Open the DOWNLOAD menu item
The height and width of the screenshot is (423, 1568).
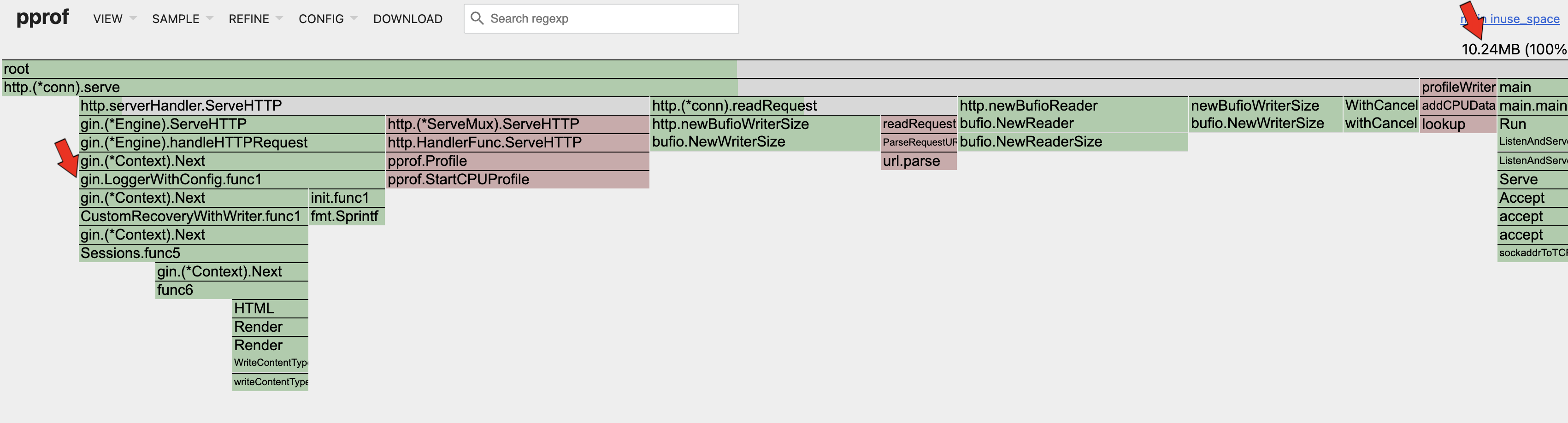pyautogui.click(x=408, y=19)
